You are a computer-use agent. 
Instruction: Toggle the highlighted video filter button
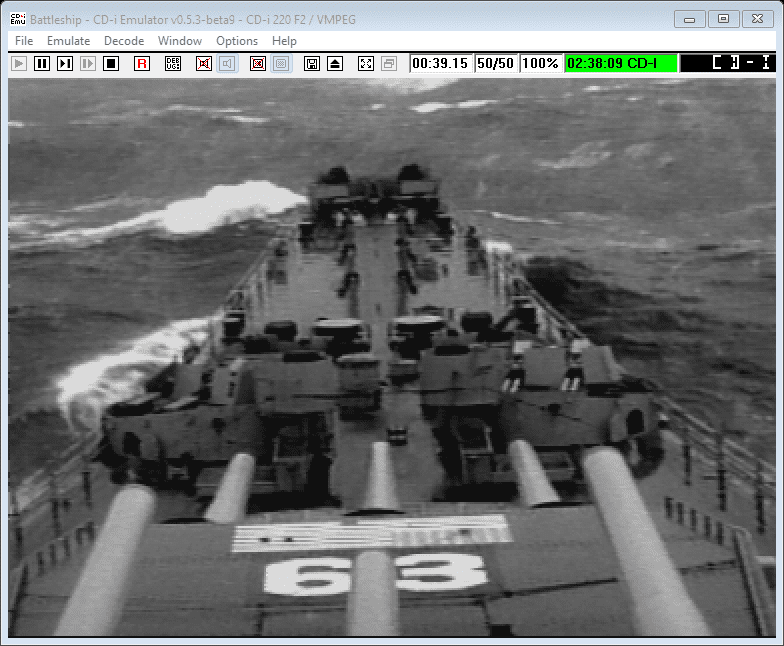pos(281,63)
